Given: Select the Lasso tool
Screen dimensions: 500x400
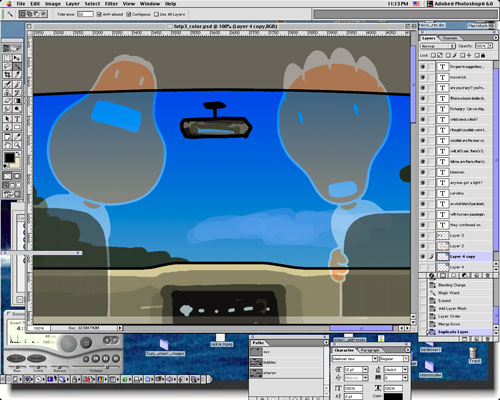Looking at the screenshot, I should pos(7,66).
